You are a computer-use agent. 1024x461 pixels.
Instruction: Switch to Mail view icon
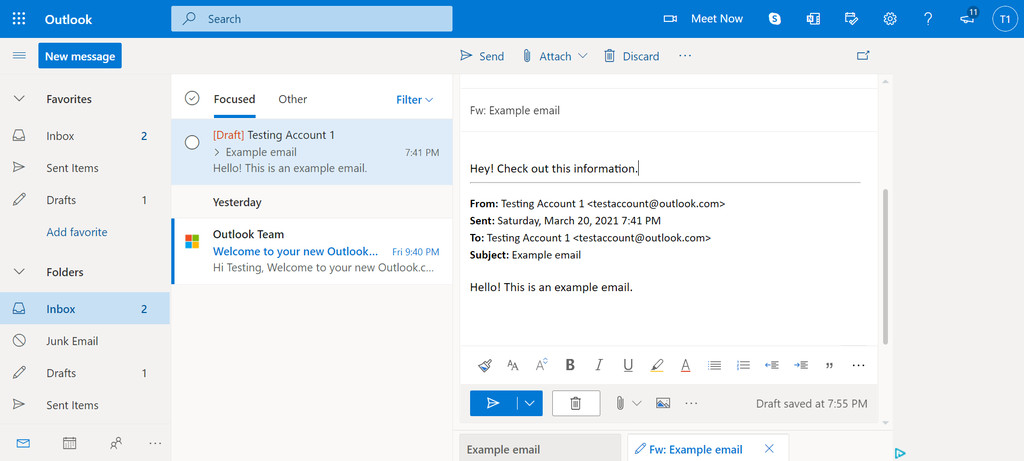pyautogui.click(x=24, y=443)
